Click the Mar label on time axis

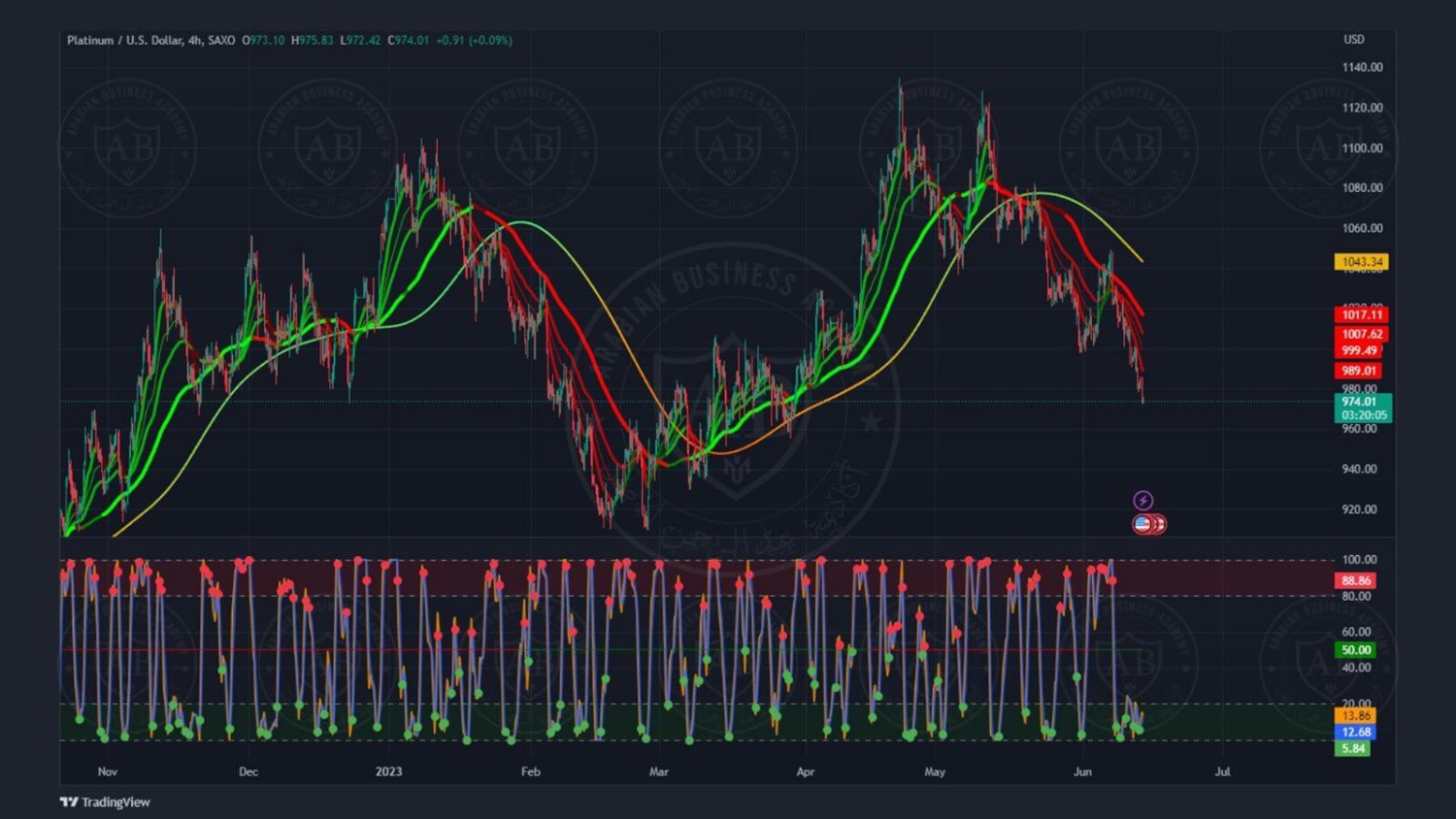[659, 771]
